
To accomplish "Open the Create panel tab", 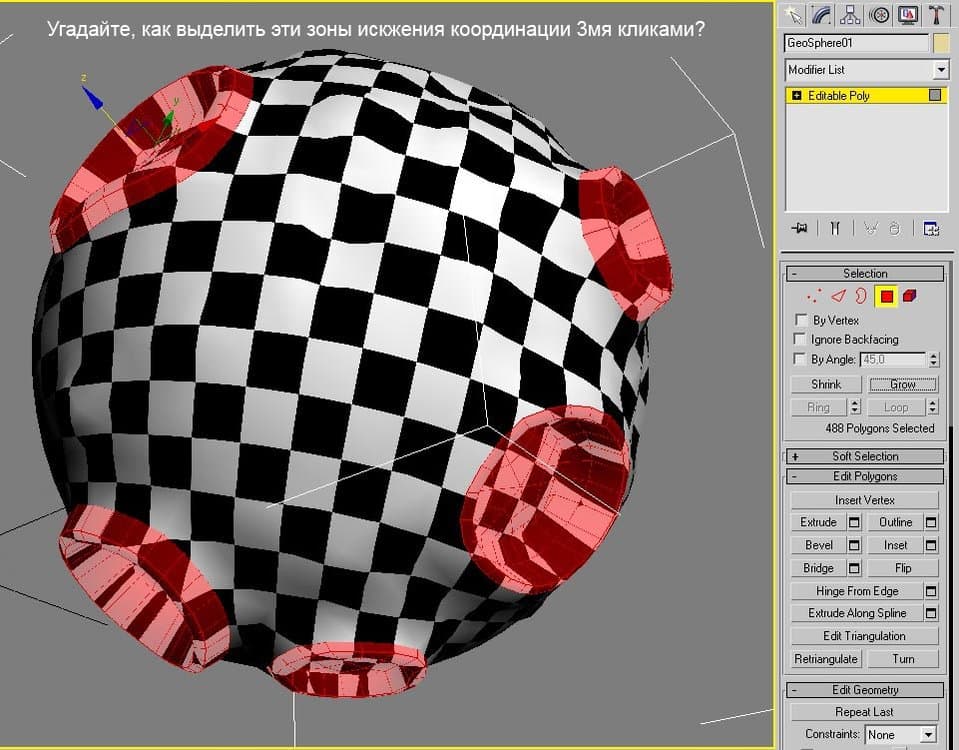I will click(x=793, y=14).
